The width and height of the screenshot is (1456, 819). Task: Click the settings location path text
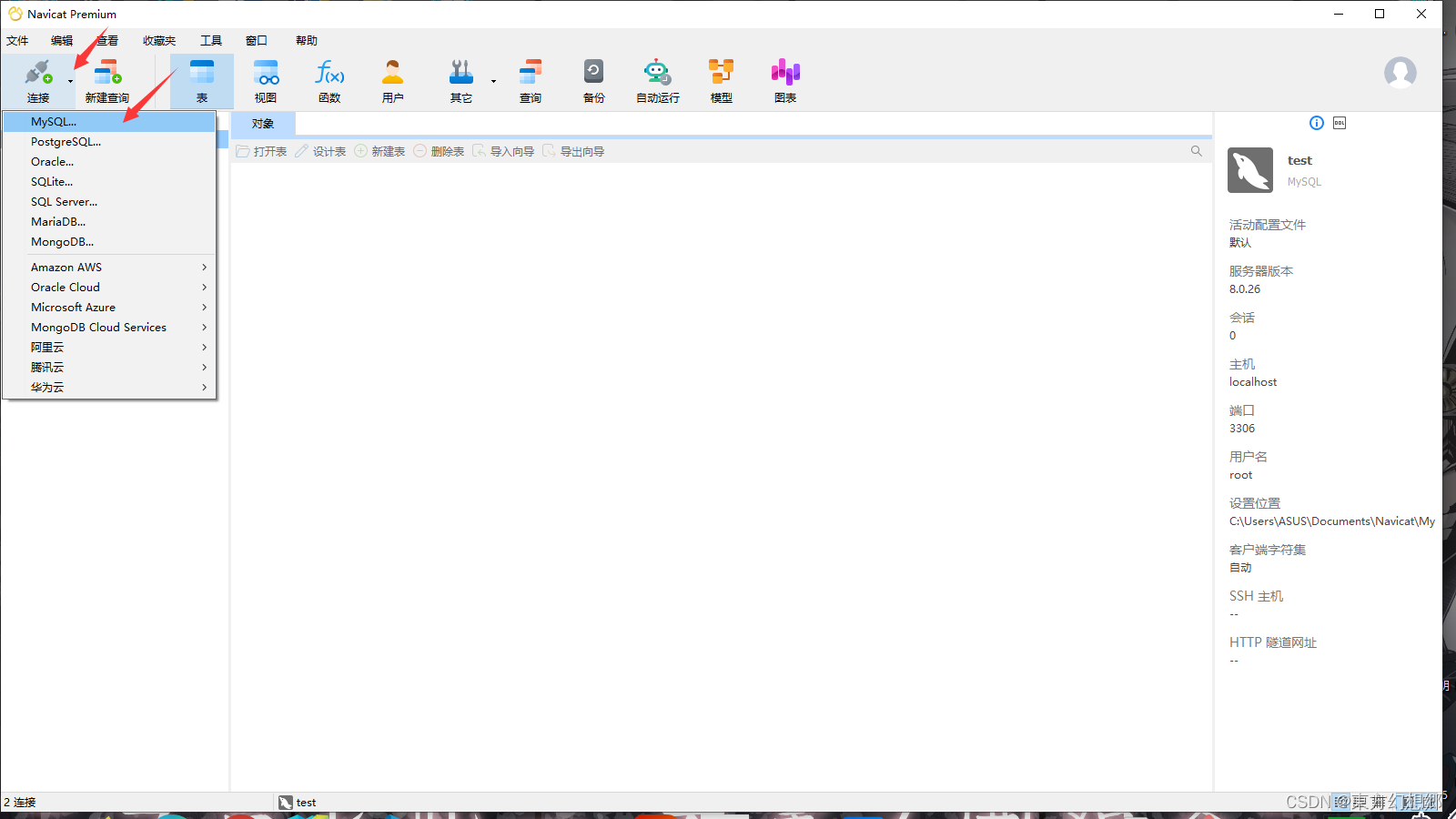(x=1332, y=521)
